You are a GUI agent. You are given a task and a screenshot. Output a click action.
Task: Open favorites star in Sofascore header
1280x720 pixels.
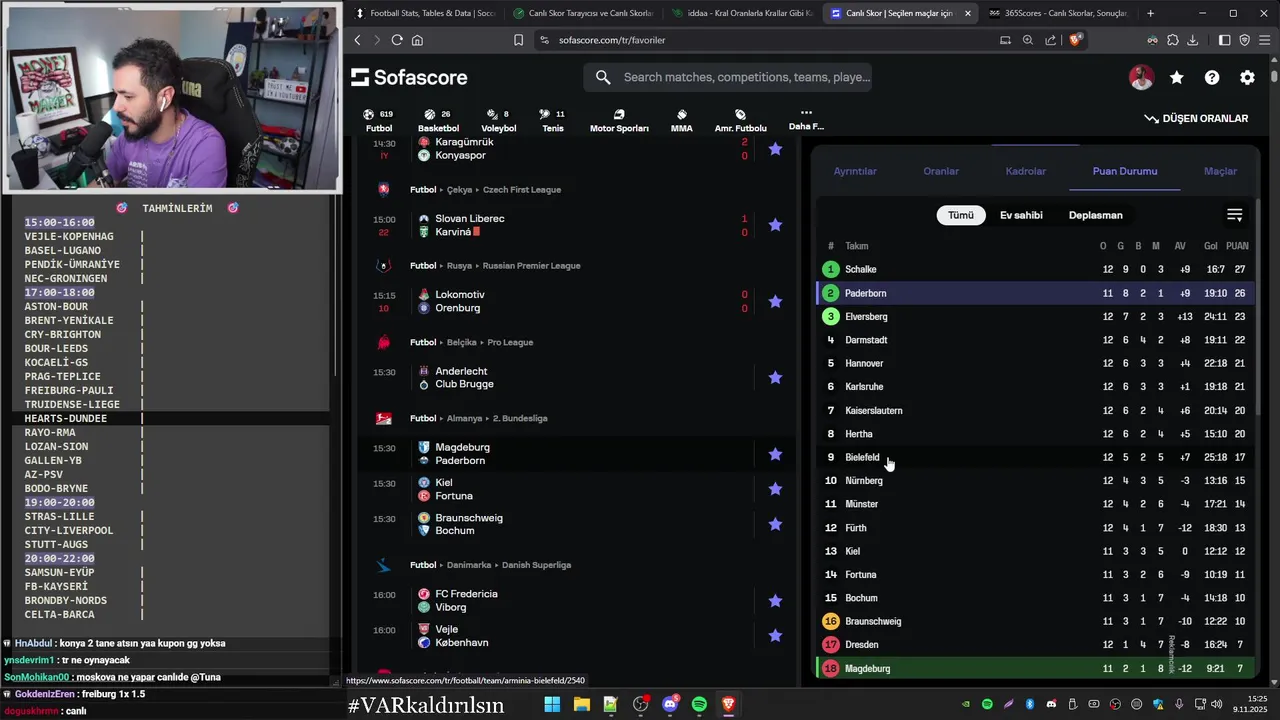click(1177, 77)
